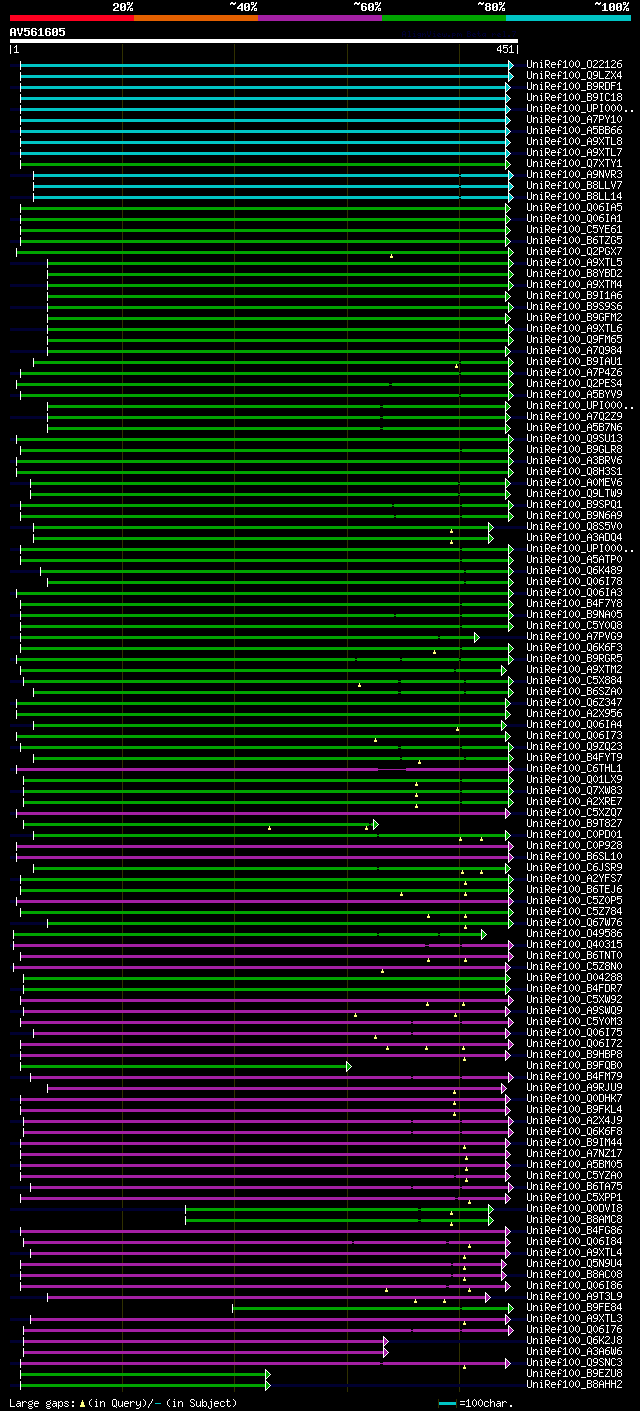Click the AV561605 query name
Screen dimensions: 640x1411
click(38, 32)
